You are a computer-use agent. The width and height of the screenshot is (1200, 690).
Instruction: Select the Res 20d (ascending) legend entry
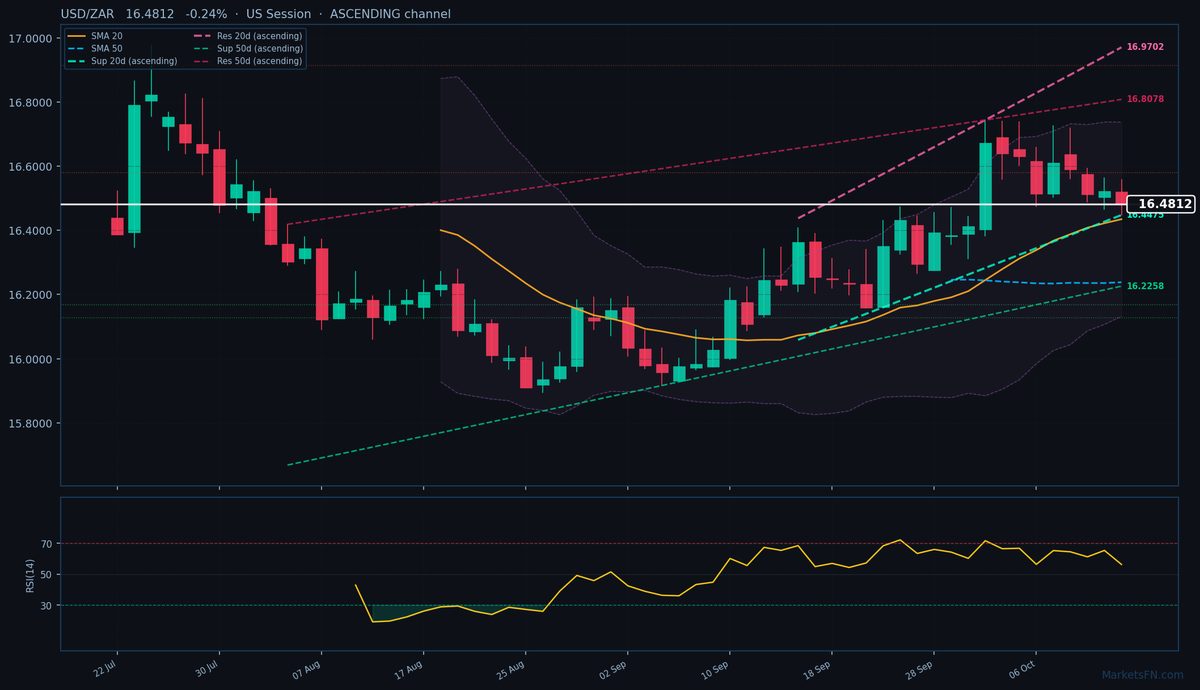click(x=247, y=36)
